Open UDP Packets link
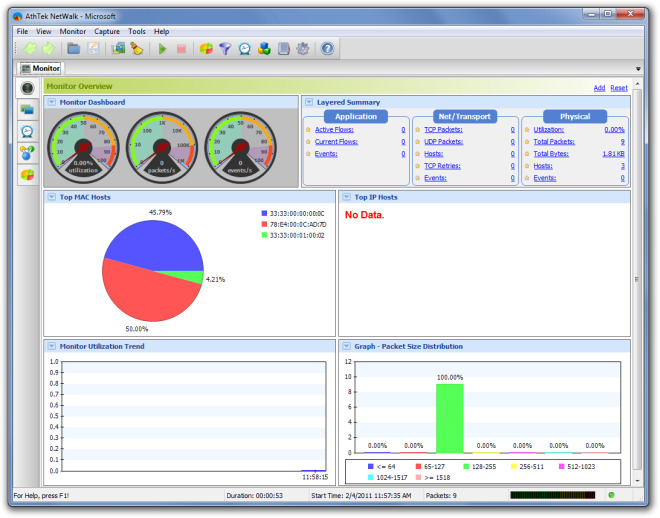Screen dimensions: 660x518 tap(444, 142)
